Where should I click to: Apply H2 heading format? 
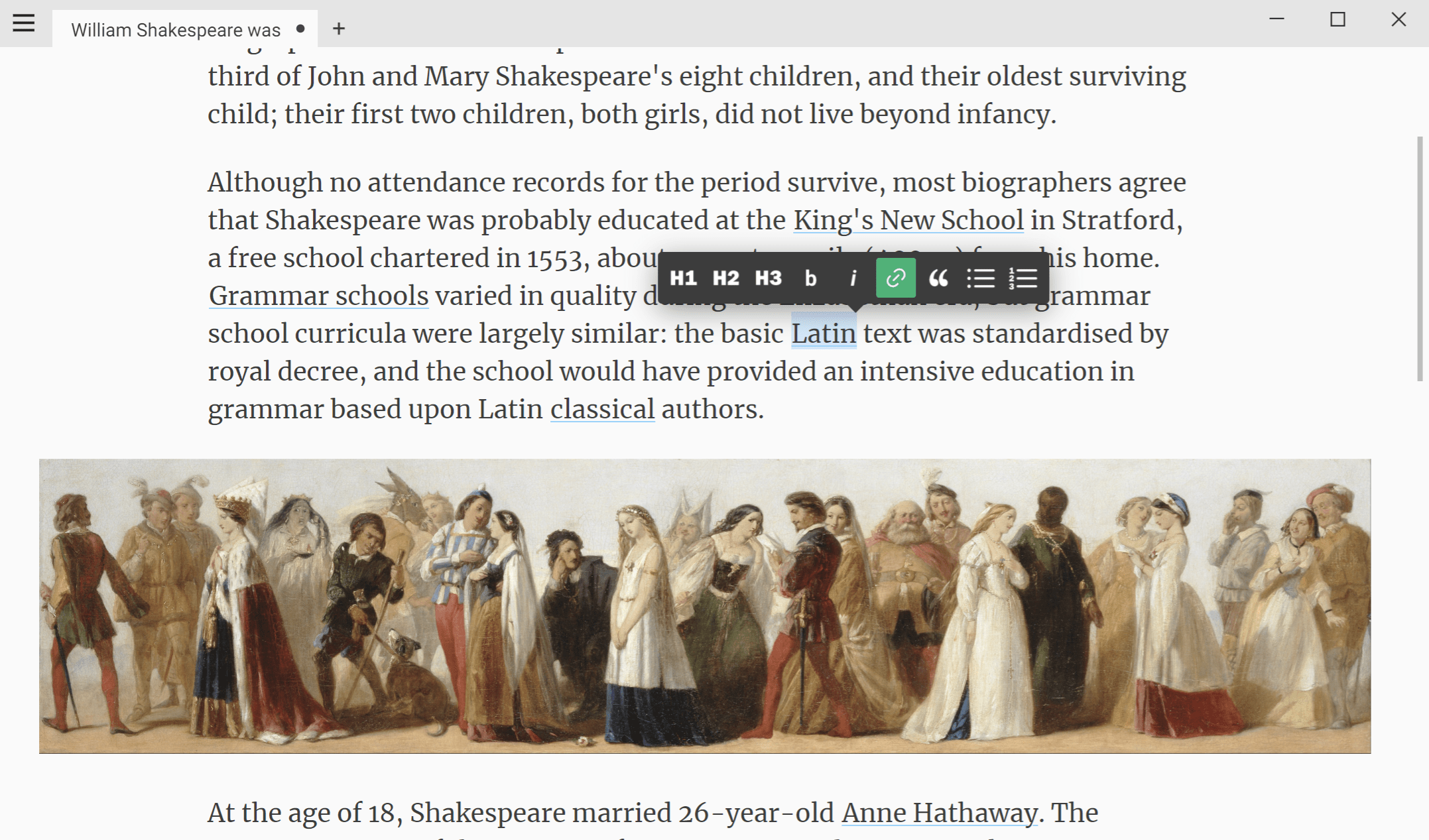(725, 278)
